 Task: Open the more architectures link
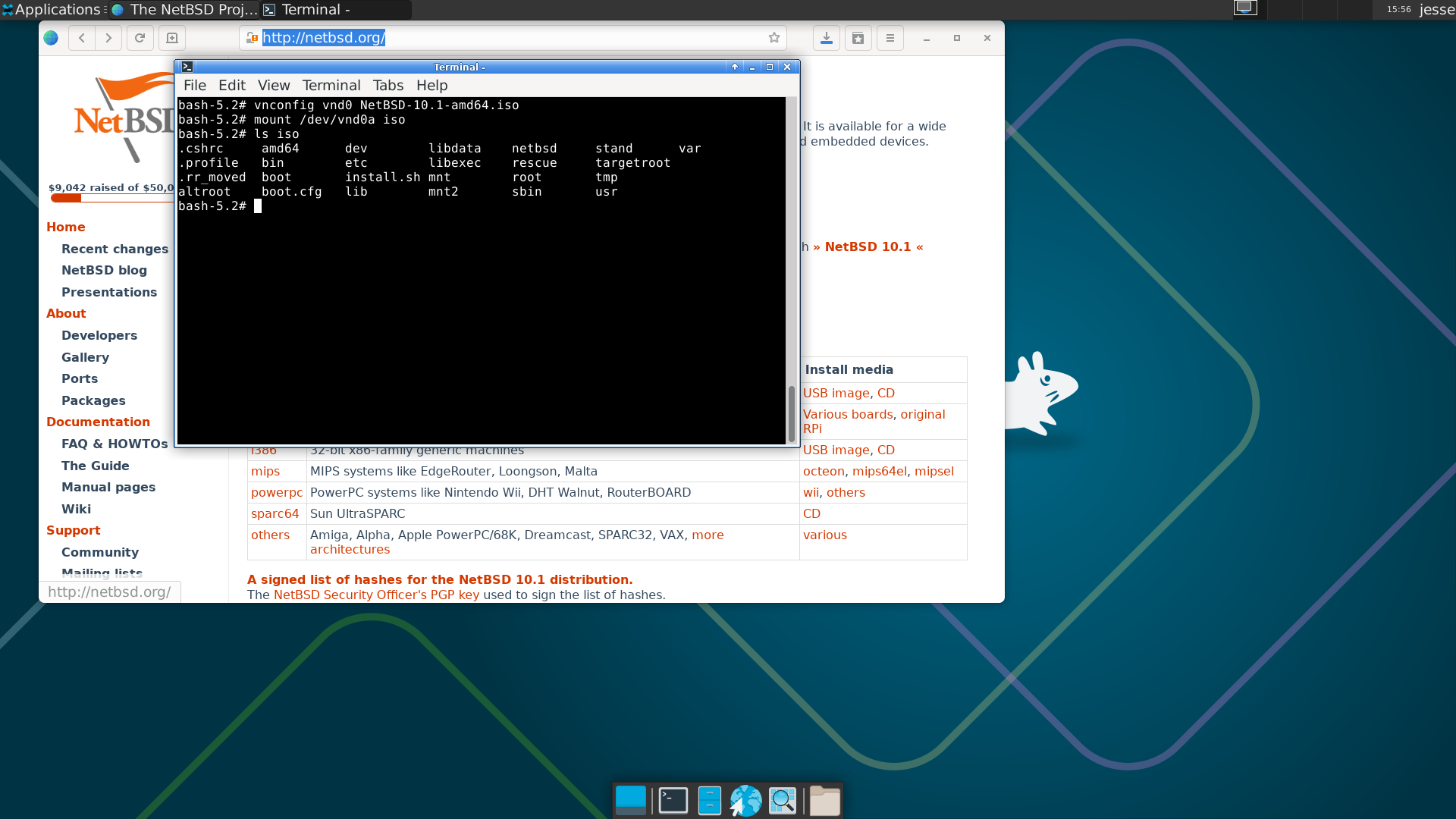coord(517,542)
